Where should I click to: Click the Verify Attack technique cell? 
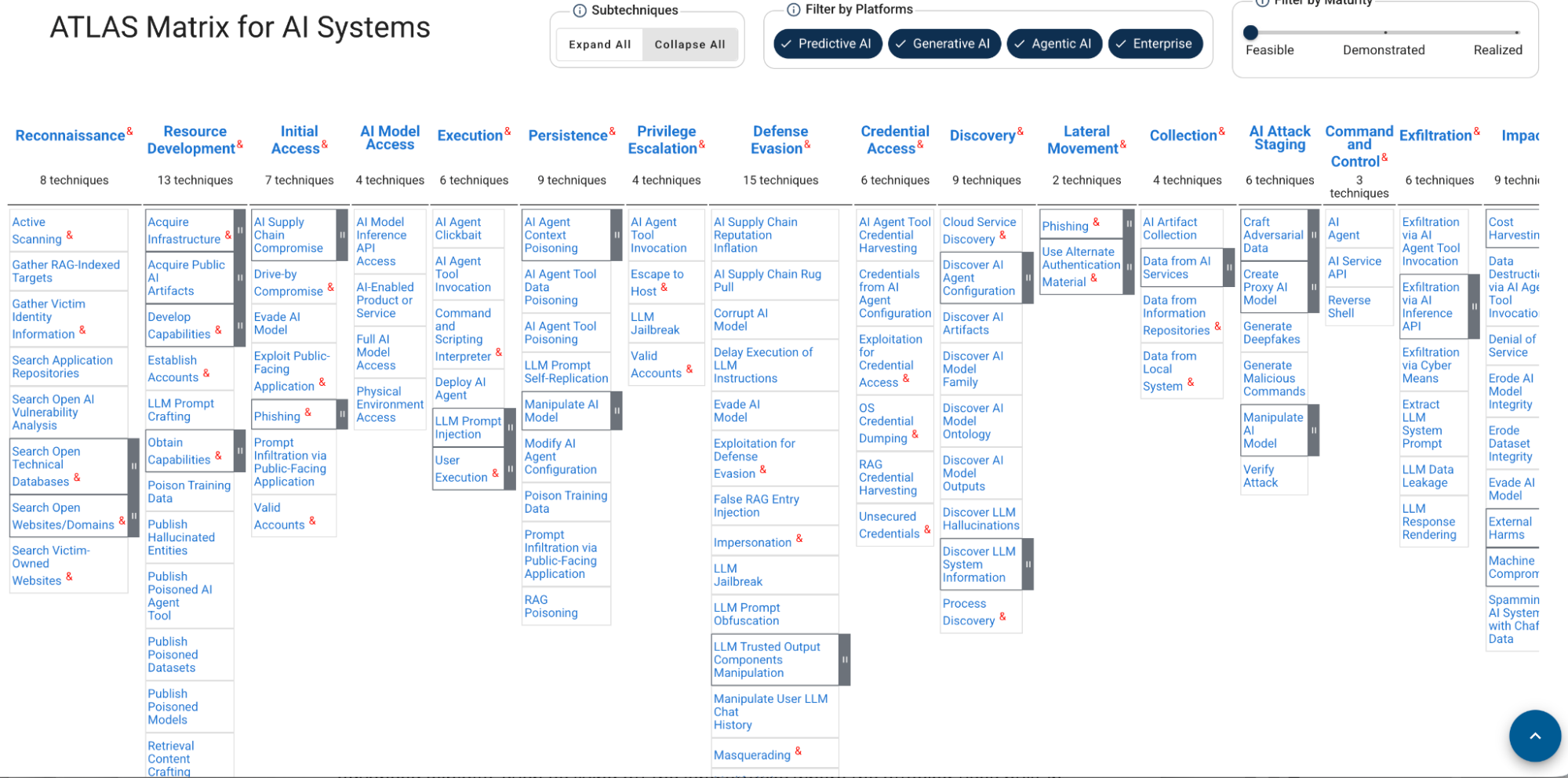(1274, 476)
